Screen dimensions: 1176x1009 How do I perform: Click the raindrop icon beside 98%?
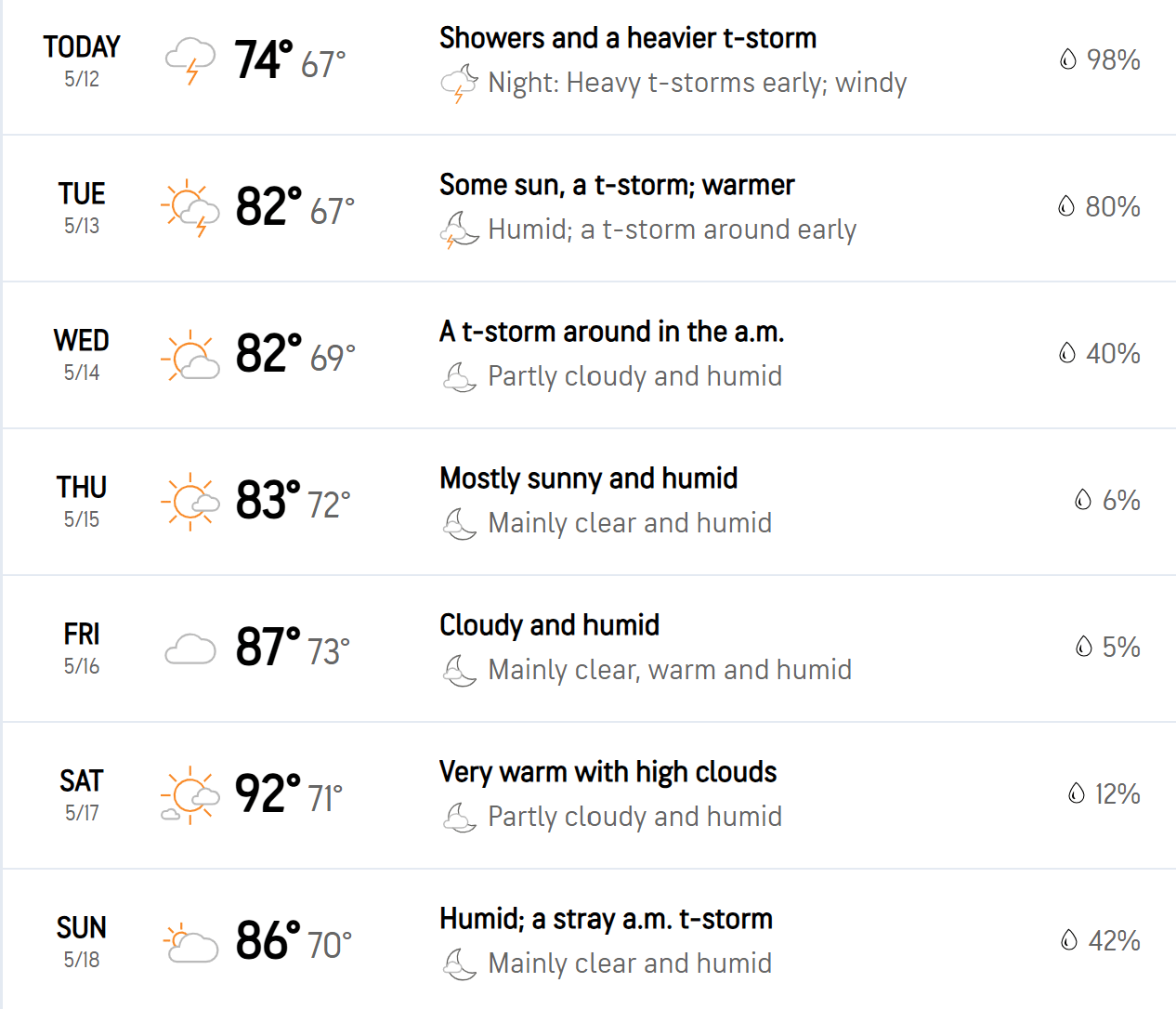1068,59
